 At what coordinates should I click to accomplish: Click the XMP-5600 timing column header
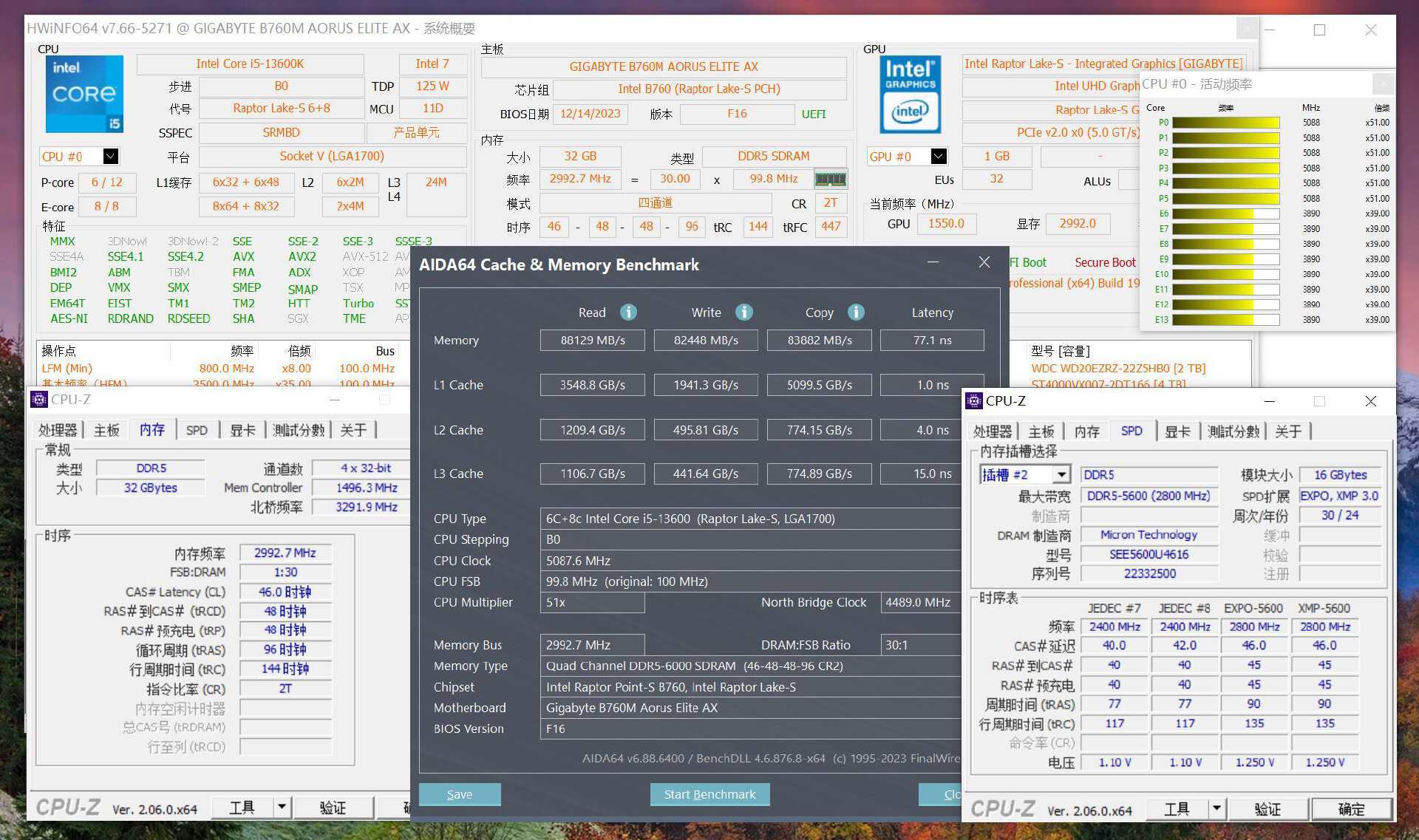click(x=1324, y=608)
